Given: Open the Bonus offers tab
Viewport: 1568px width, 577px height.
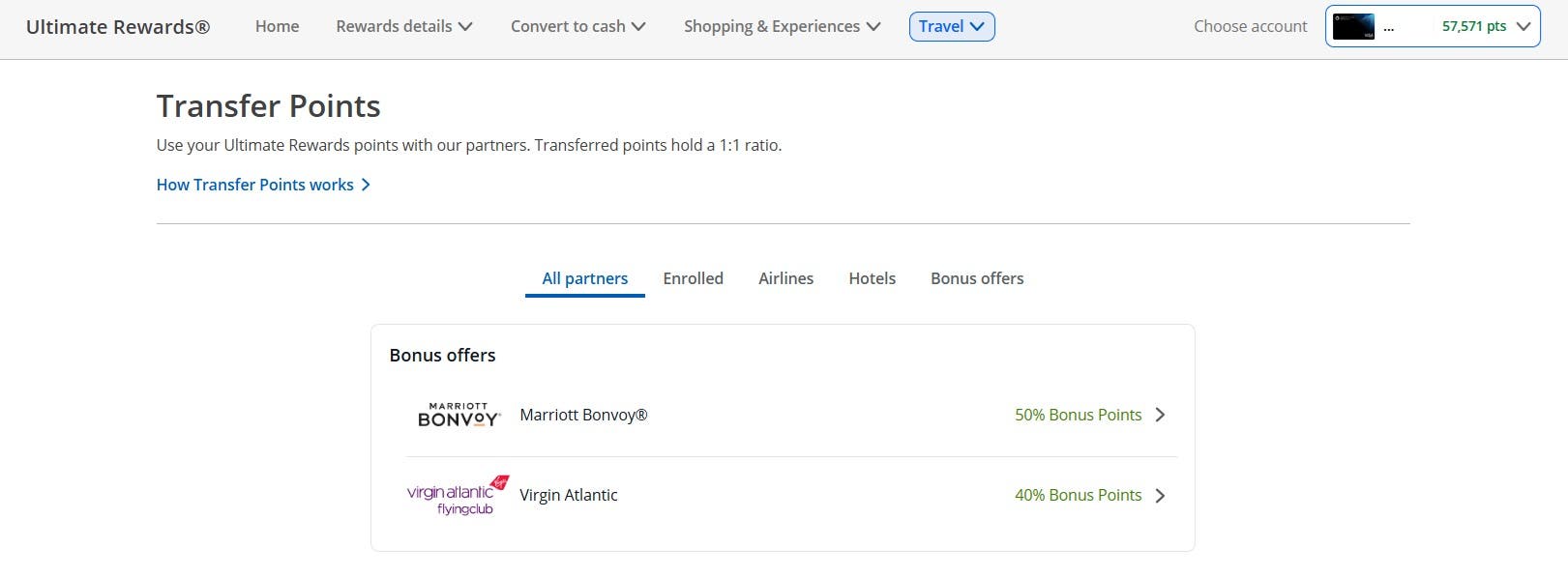Looking at the screenshot, I should tap(977, 278).
